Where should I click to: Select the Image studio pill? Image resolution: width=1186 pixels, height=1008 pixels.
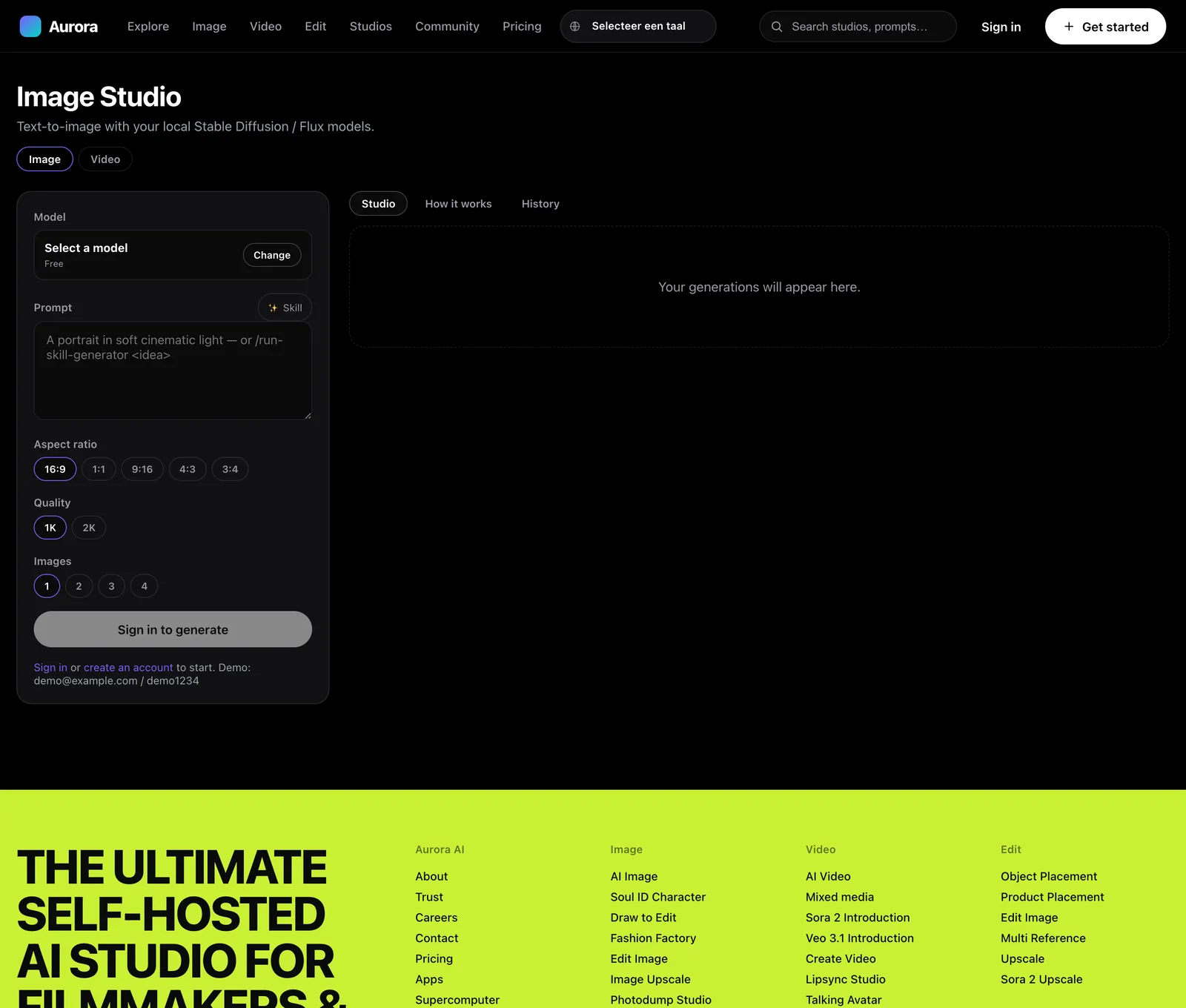pos(44,159)
